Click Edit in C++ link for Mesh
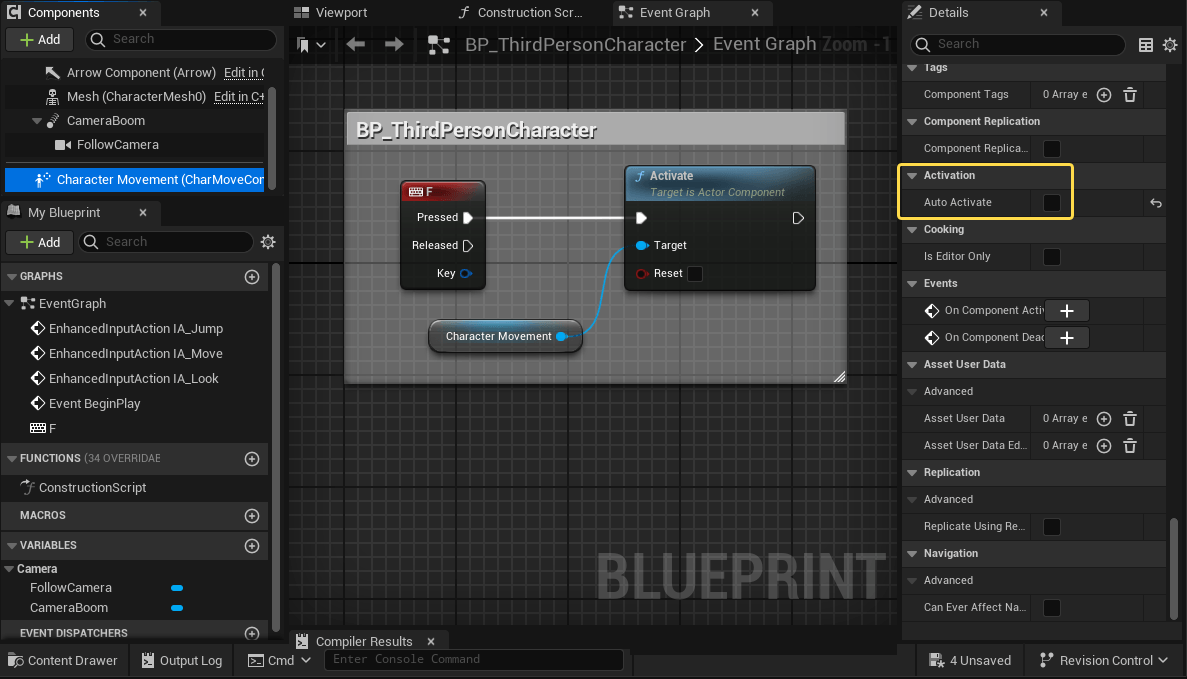Screen dimensions: 1187x679 point(238,97)
